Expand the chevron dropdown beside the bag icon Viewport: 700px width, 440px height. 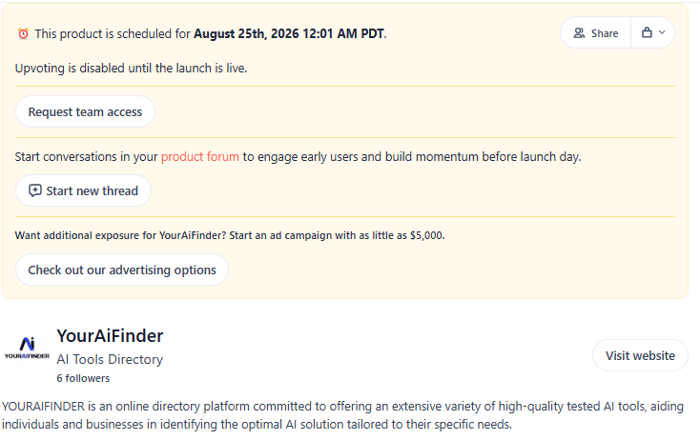tap(662, 33)
